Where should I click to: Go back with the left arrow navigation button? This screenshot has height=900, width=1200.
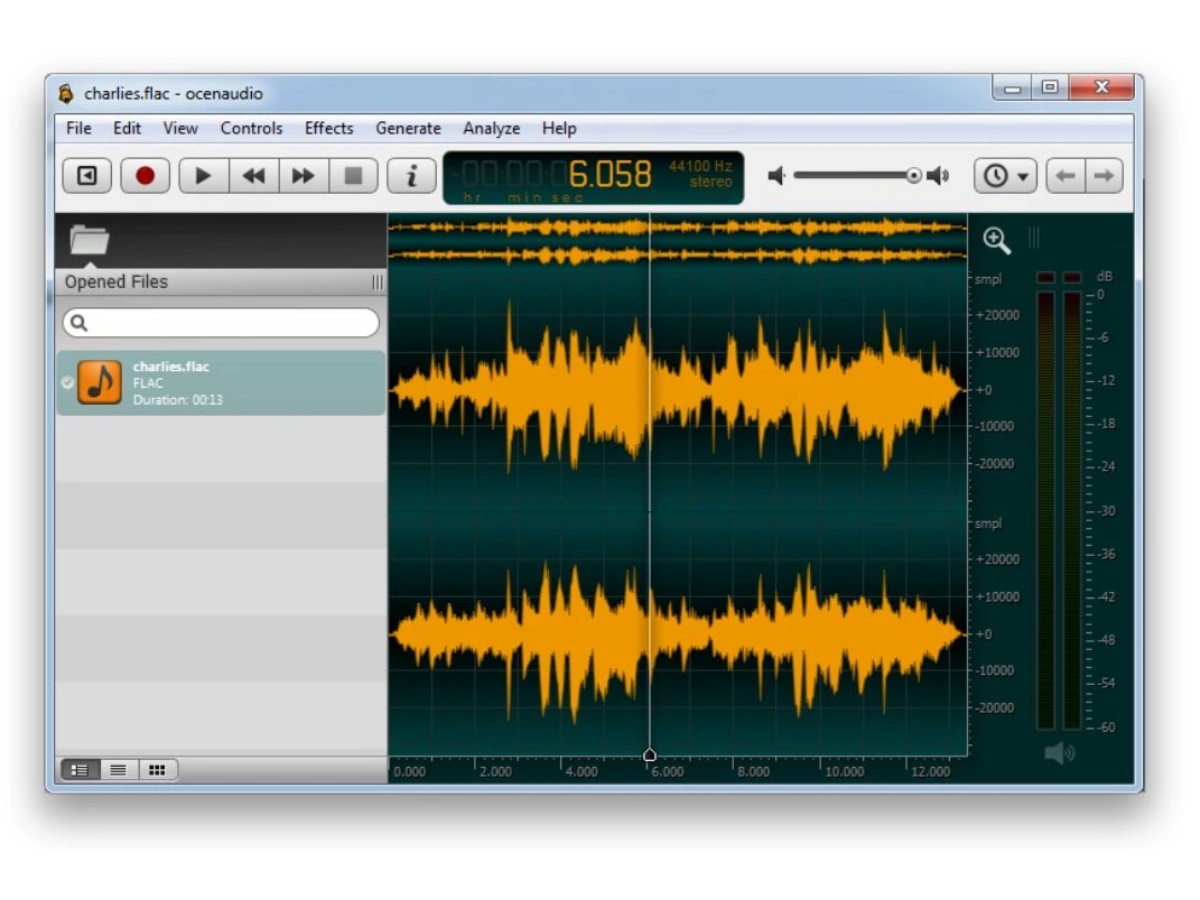[1066, 176]
